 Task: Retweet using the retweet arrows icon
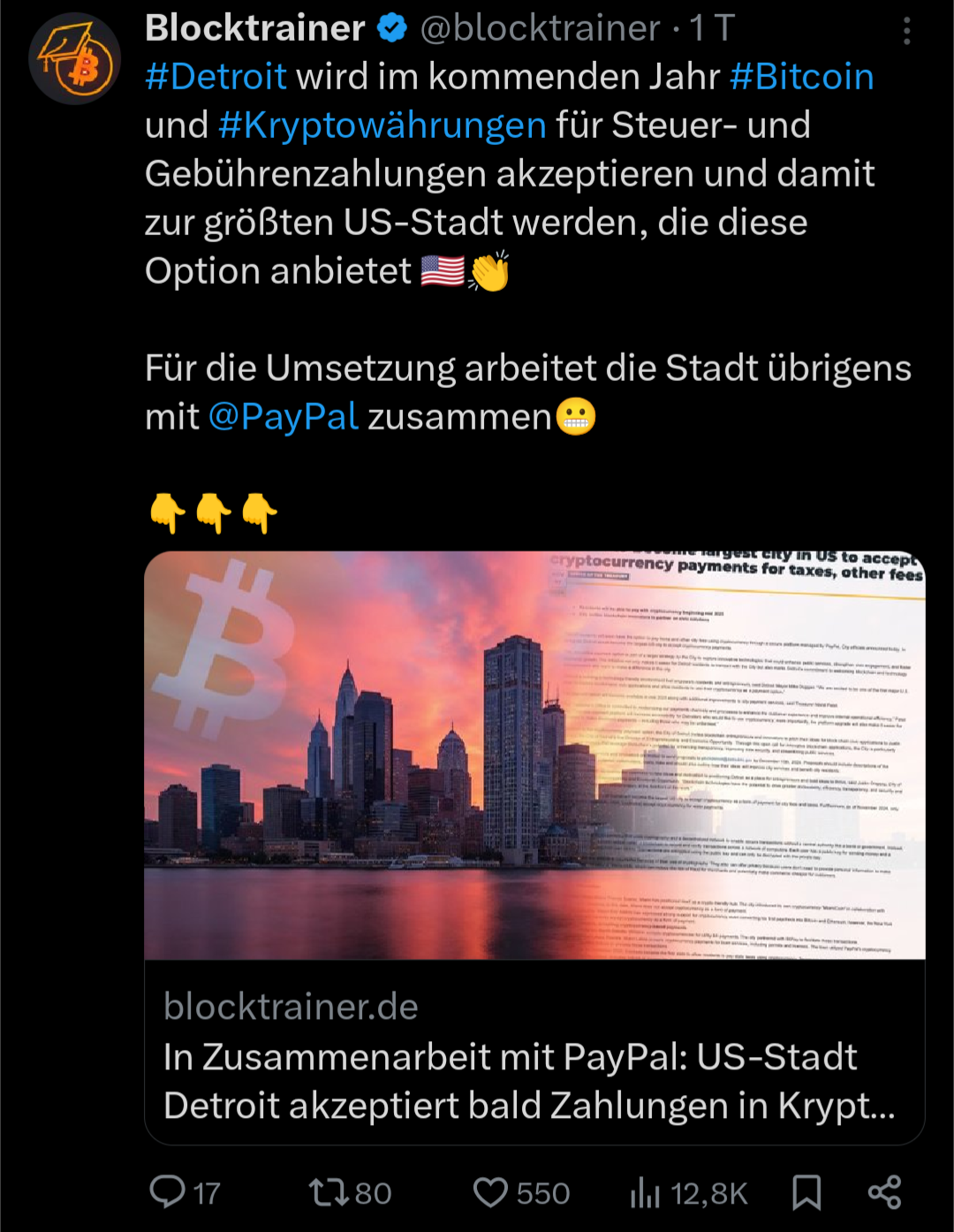point(328,1192)
